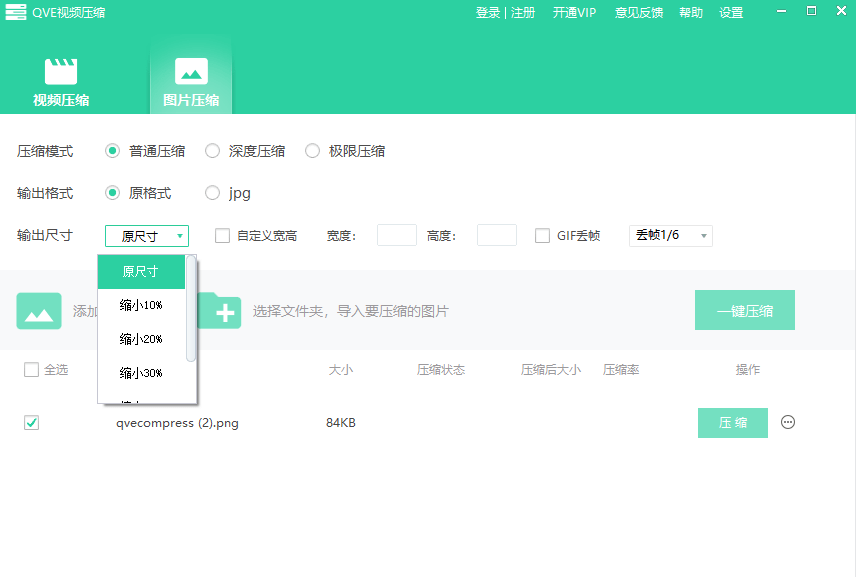Open more options for qvecompress (2).png

788,422
